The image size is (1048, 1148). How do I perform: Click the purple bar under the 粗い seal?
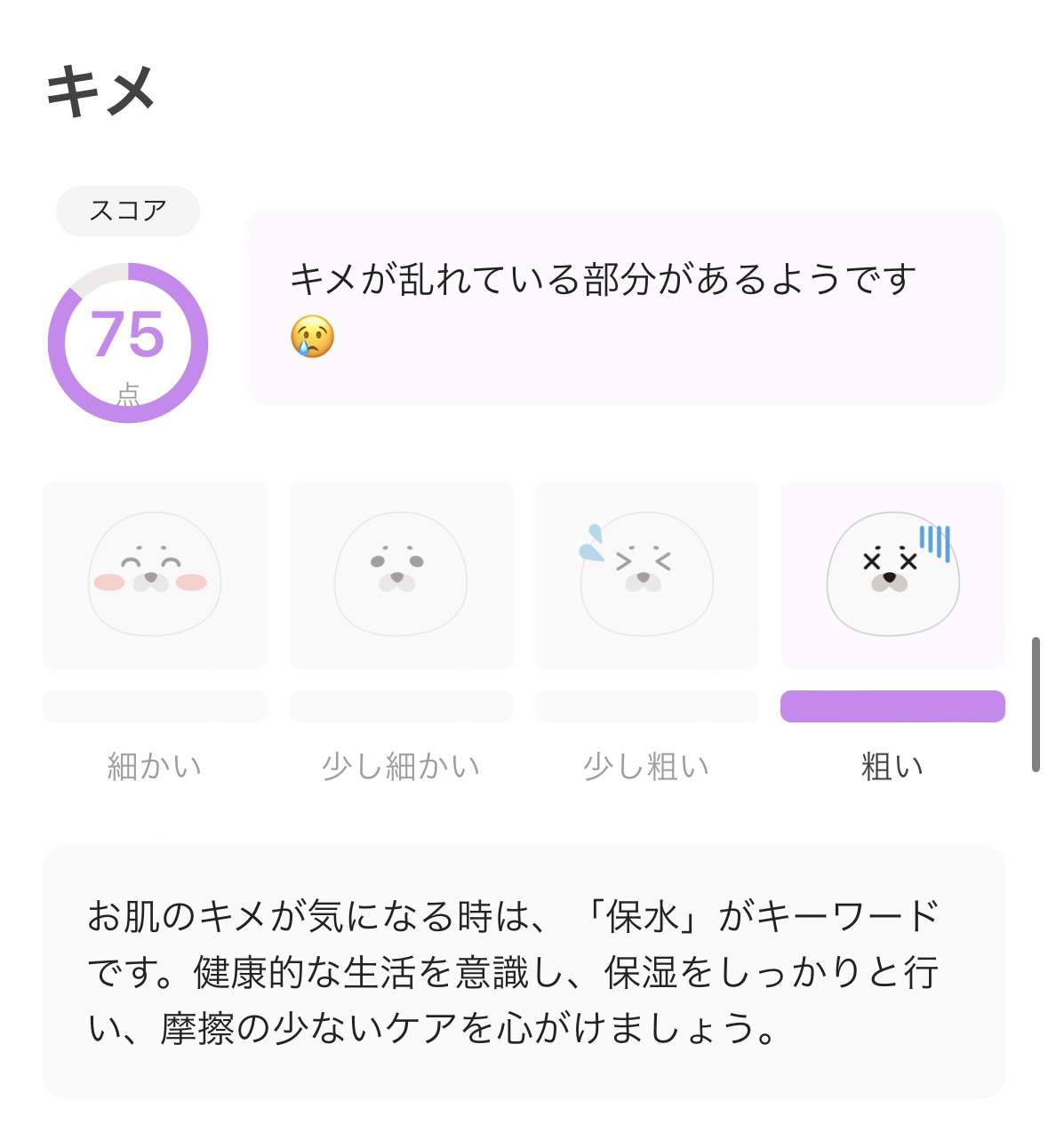tap(892, 706)
